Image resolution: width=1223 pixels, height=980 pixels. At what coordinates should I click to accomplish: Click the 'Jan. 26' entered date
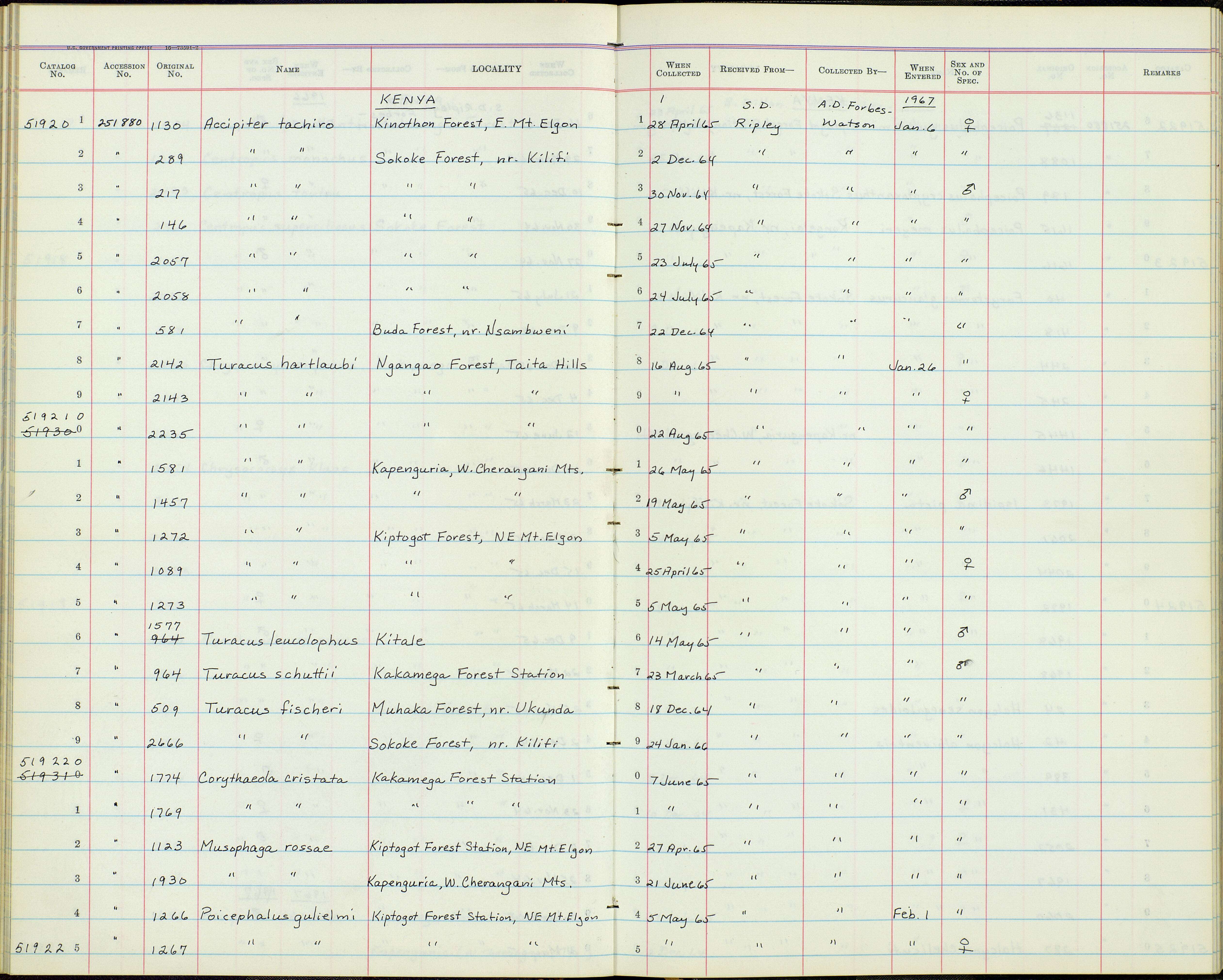tap(913, 367)
